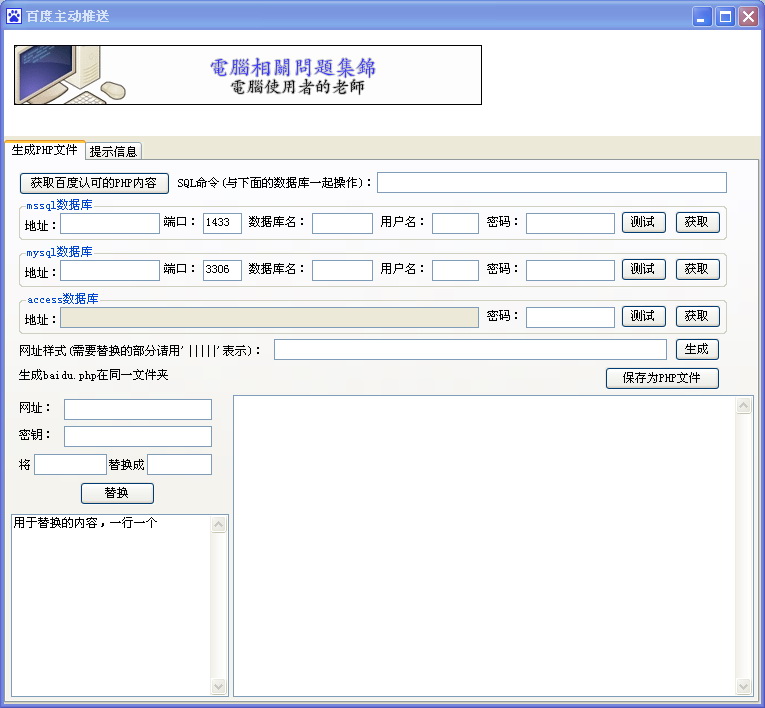This screenshot has width=765, height=708.
Task: Click the mysql数据库 group label
Action: click(x=59, y=252)
